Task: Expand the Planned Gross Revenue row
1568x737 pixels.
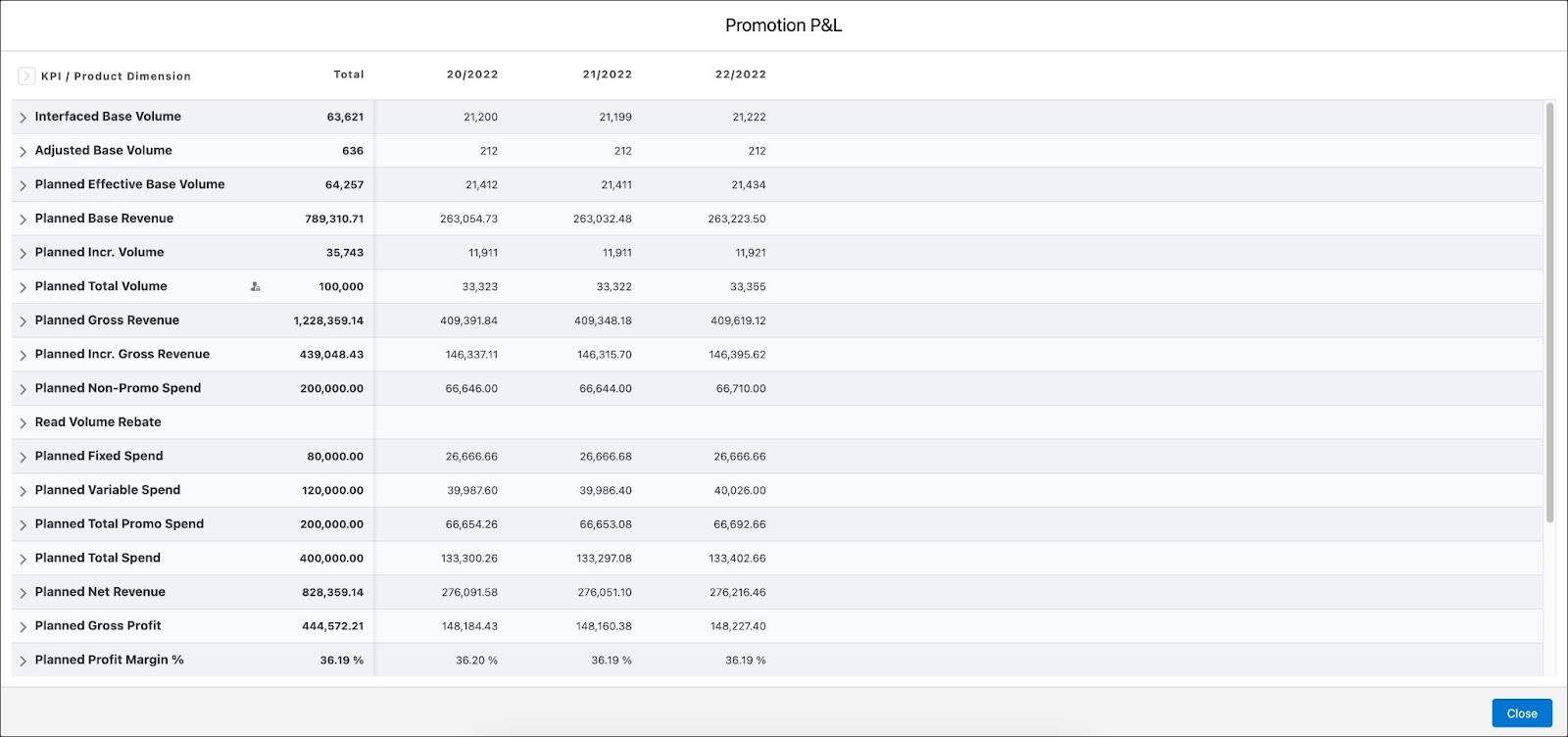Action: point(23,321)
